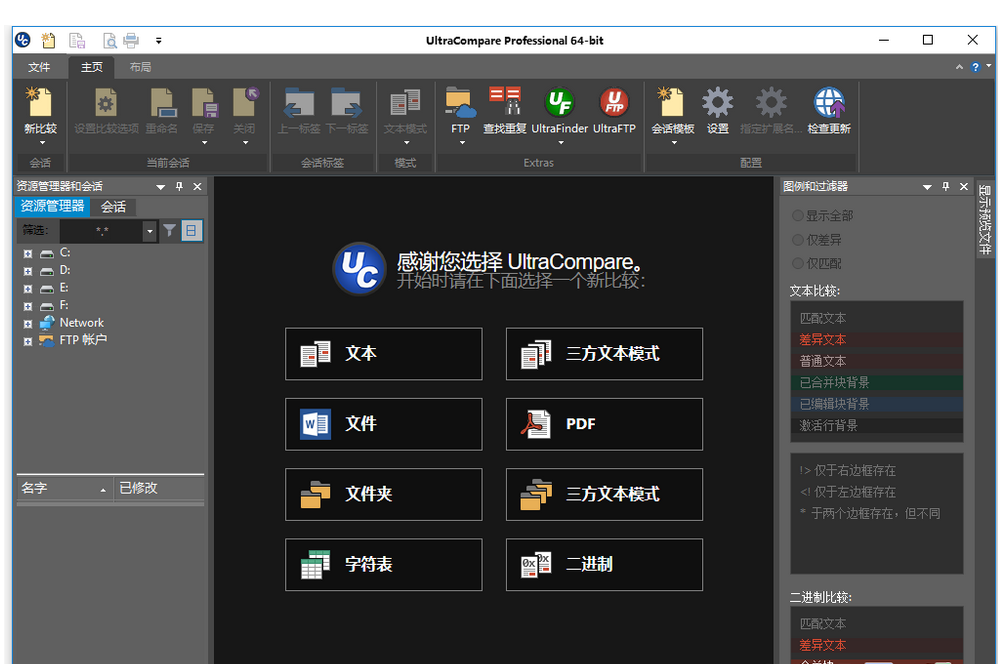
Task: Start a 文本 text comparison
Action: pyautogui.click(x=384, y=354)
